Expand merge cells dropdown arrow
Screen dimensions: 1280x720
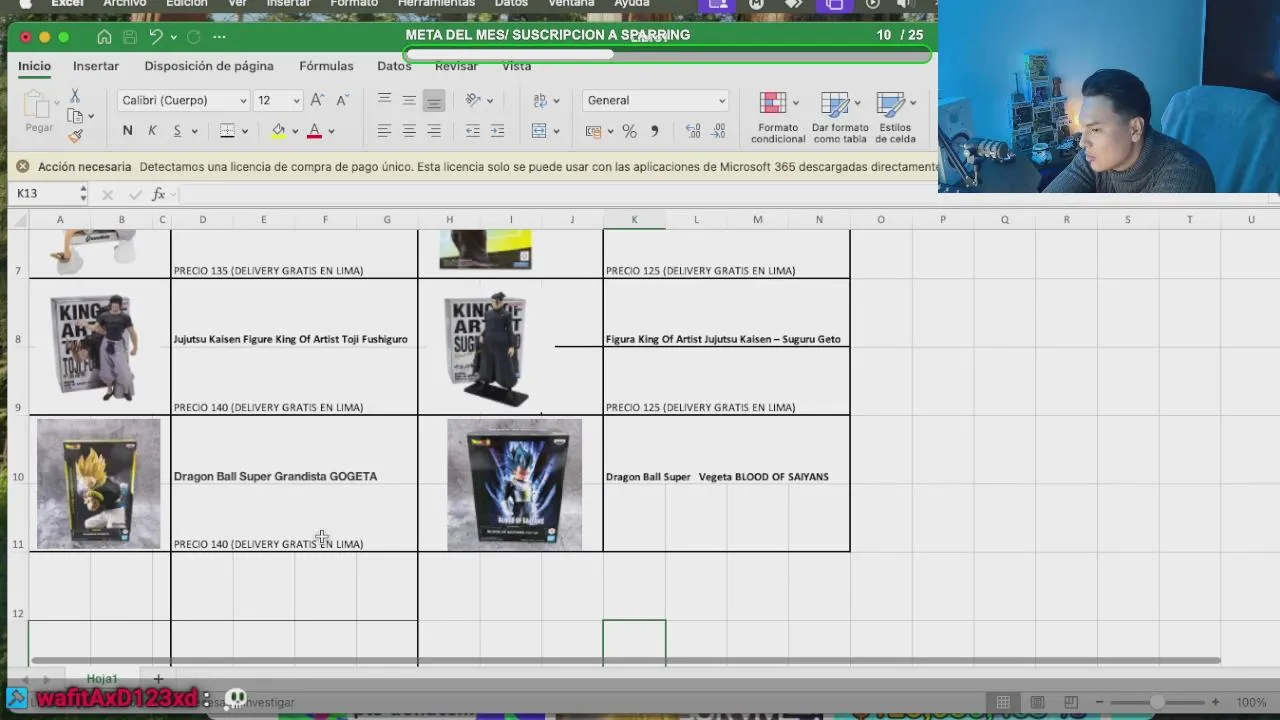556,131
